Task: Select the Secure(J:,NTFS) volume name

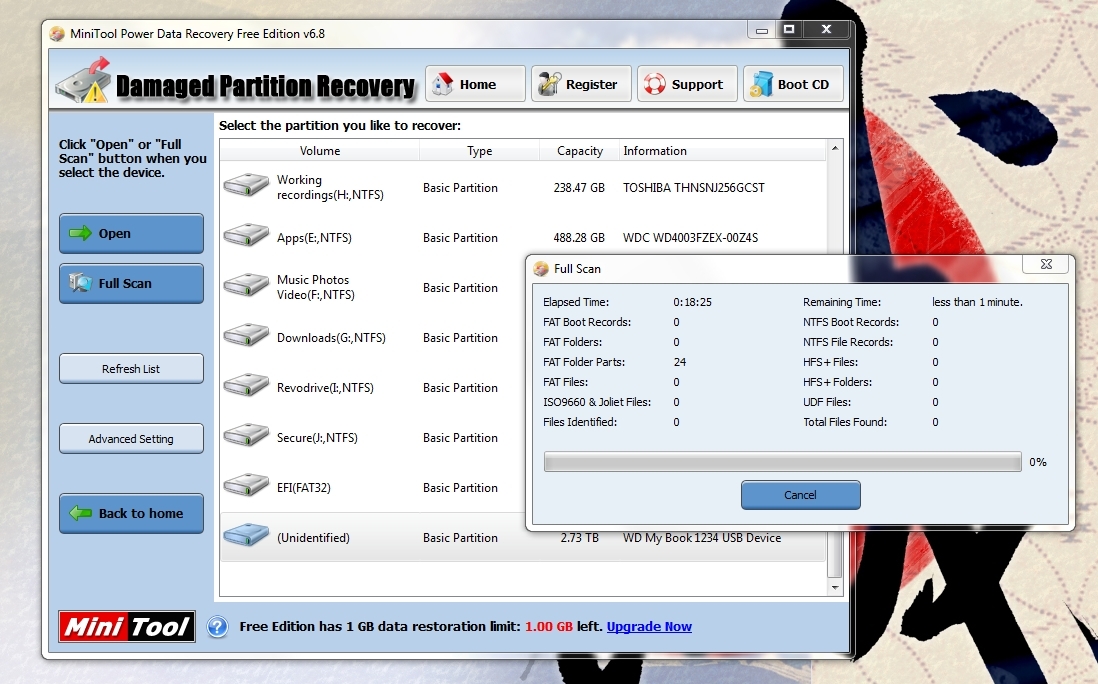Action: point(317,438)
